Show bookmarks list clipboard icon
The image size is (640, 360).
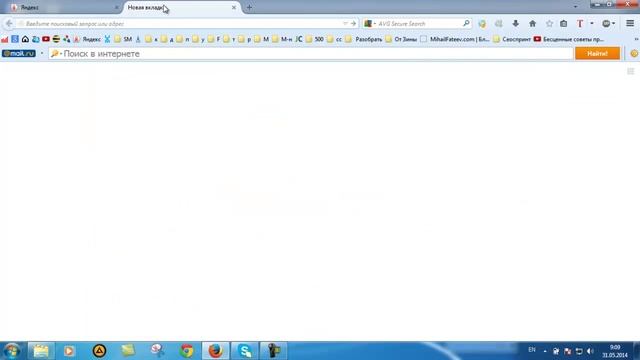point(564,24)
